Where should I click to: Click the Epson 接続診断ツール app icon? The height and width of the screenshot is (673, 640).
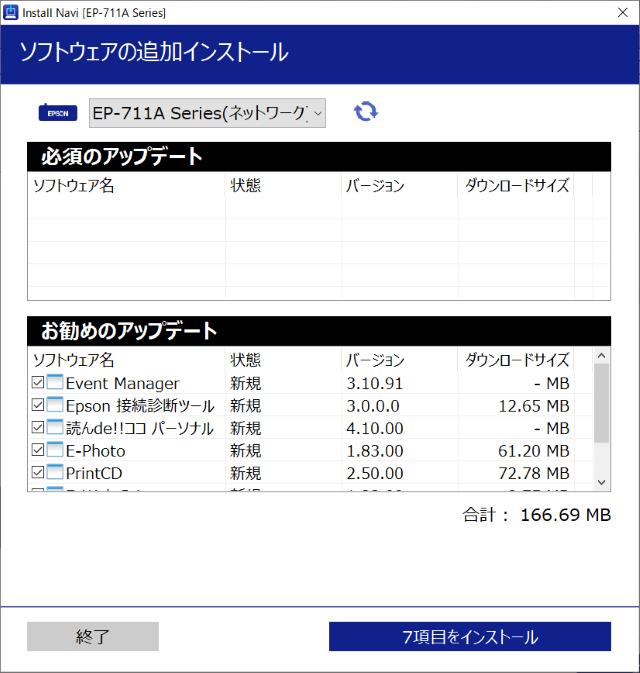click(55, 404)
